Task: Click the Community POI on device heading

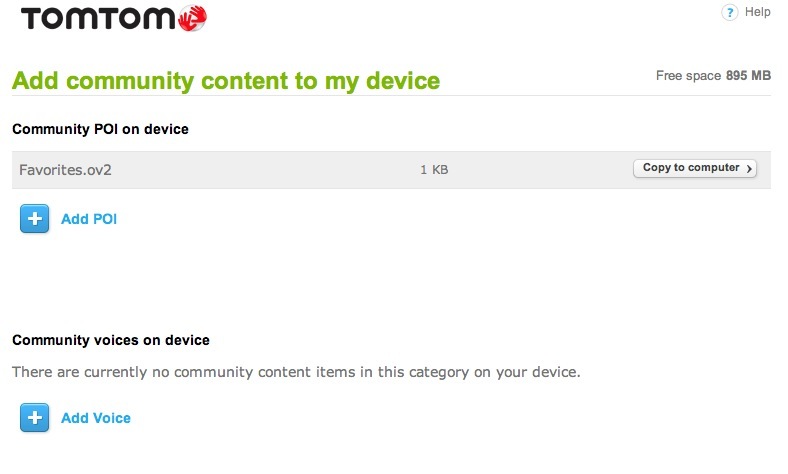Action: tap(101, 129)
